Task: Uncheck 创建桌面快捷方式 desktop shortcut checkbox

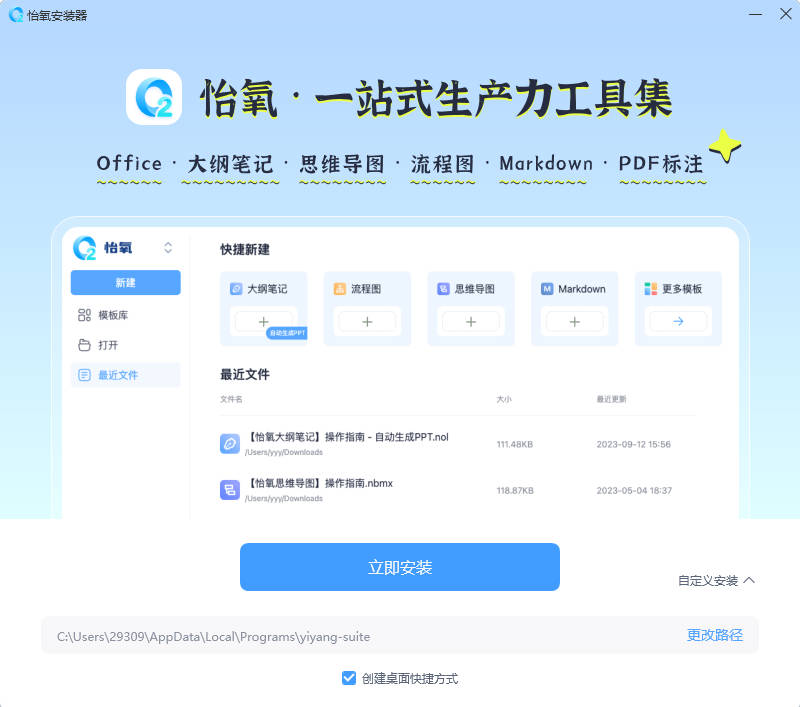Action: click(x=349, y=678)
